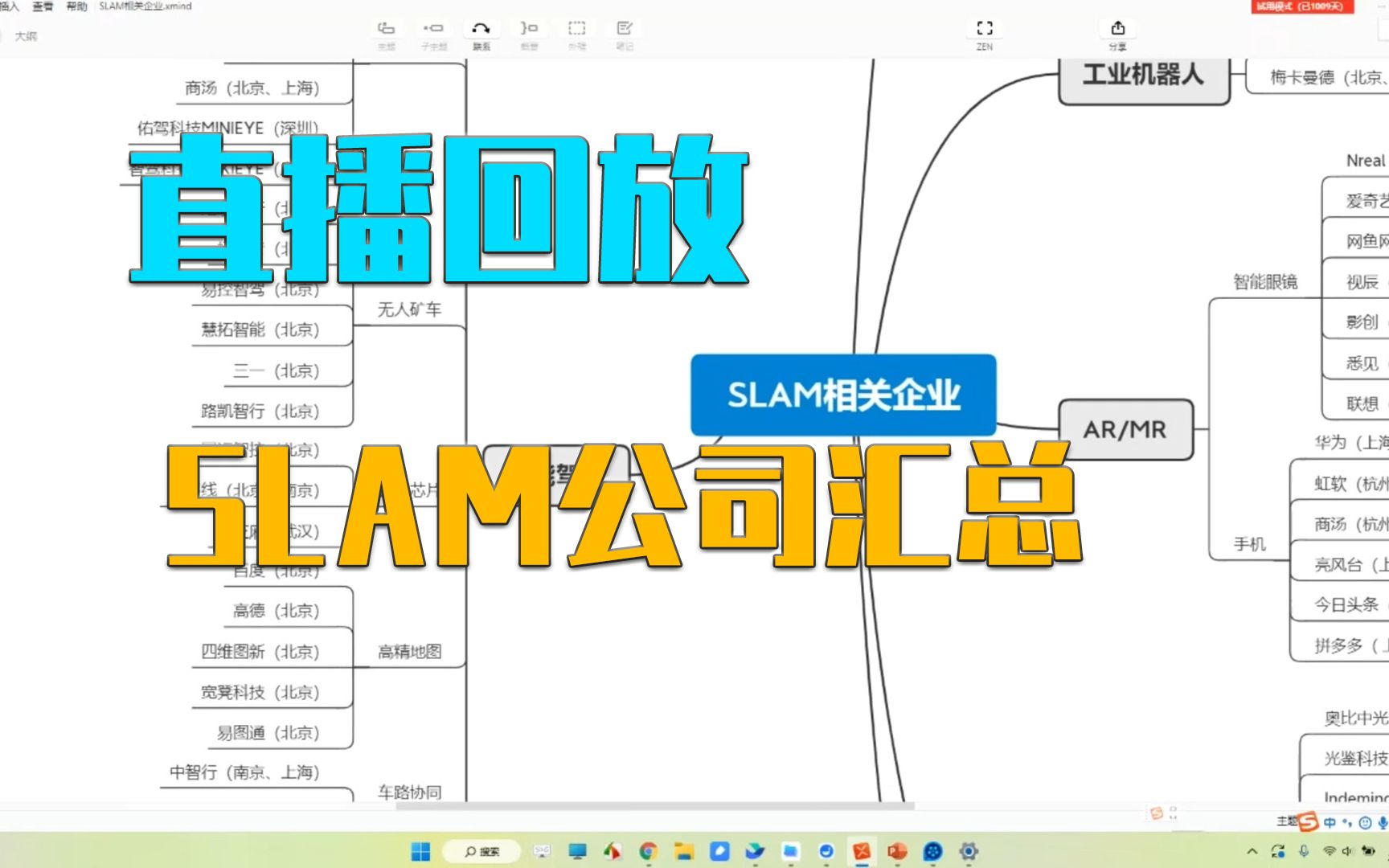
Task: Add a 外框 boundary around topics
Action: [577, 35]
